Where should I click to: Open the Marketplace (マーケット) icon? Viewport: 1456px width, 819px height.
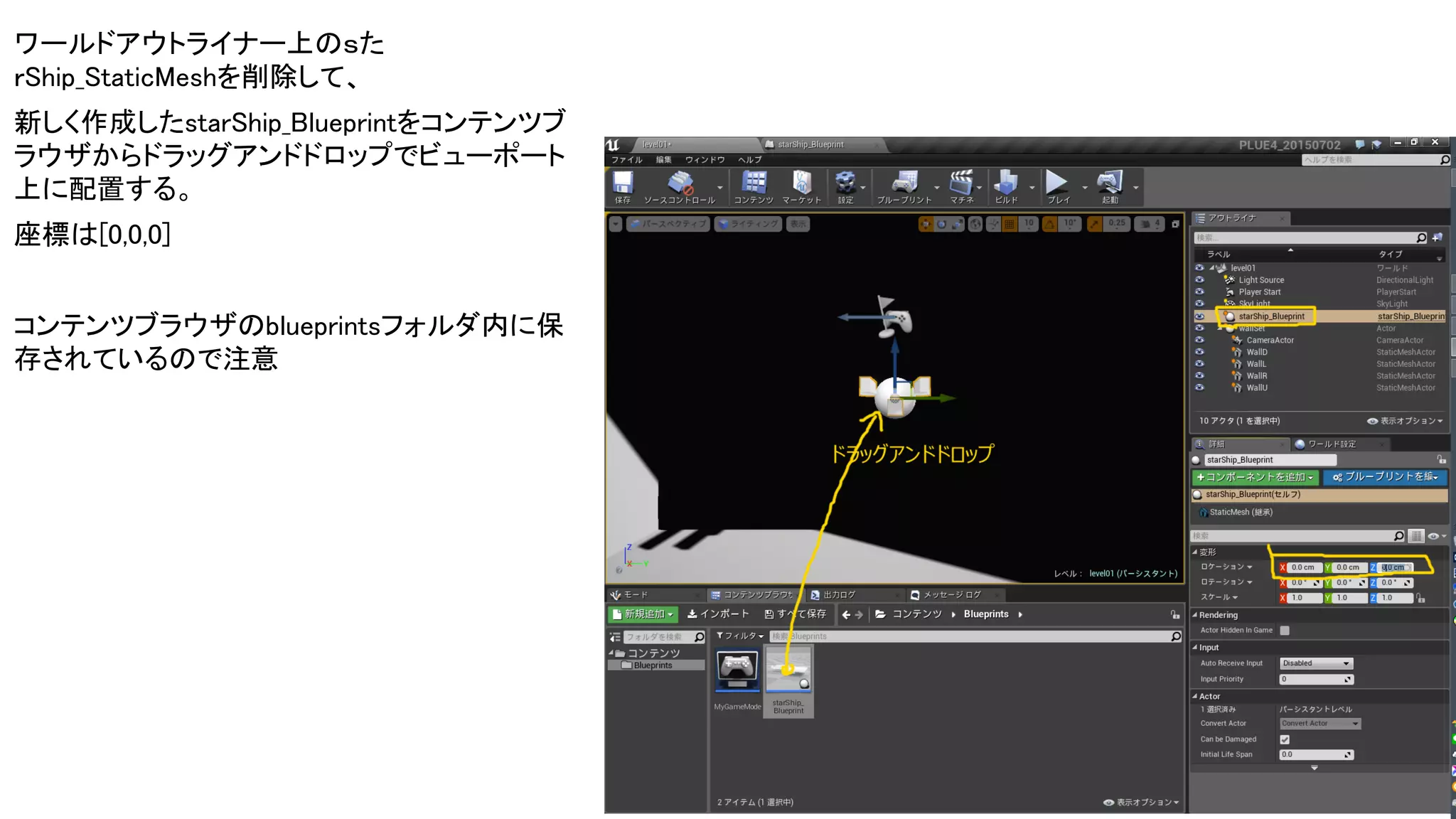pyautogui.click(x=802, y=183)
